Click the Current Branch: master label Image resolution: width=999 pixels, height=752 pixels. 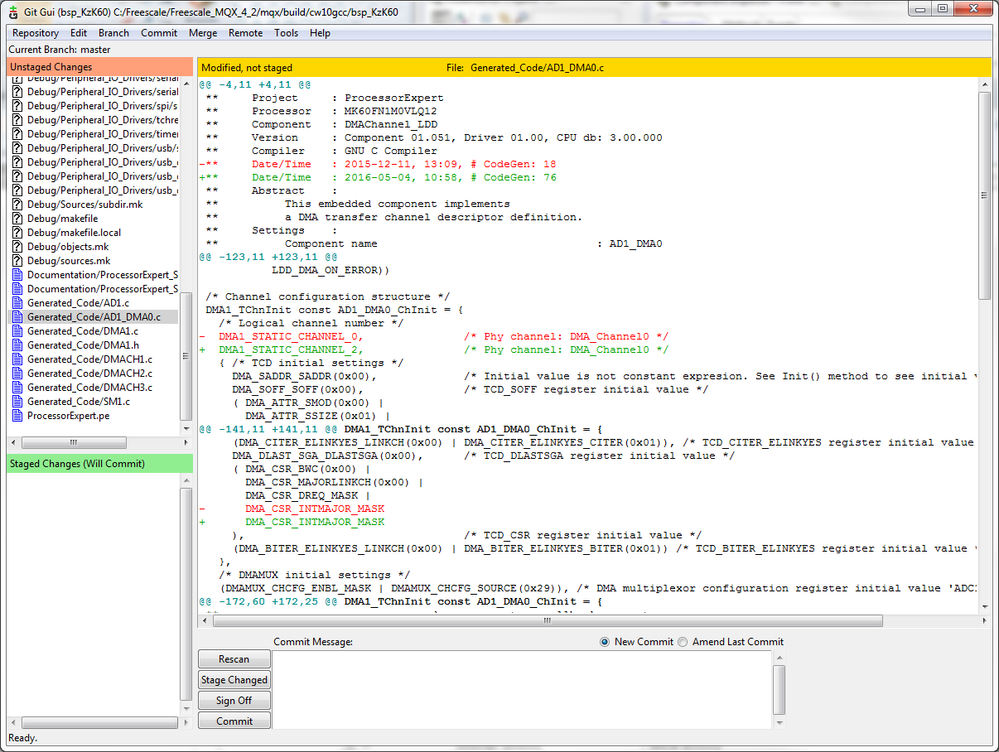[59, 49]
